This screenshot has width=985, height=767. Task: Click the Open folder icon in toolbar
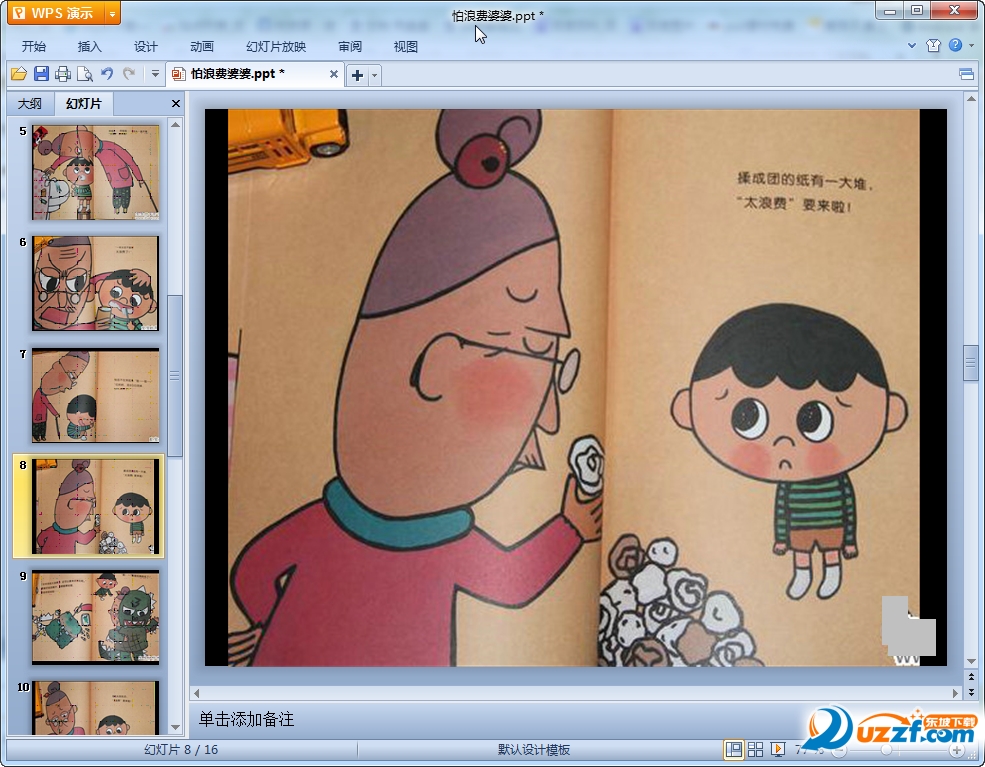click(x=19, y=74)
